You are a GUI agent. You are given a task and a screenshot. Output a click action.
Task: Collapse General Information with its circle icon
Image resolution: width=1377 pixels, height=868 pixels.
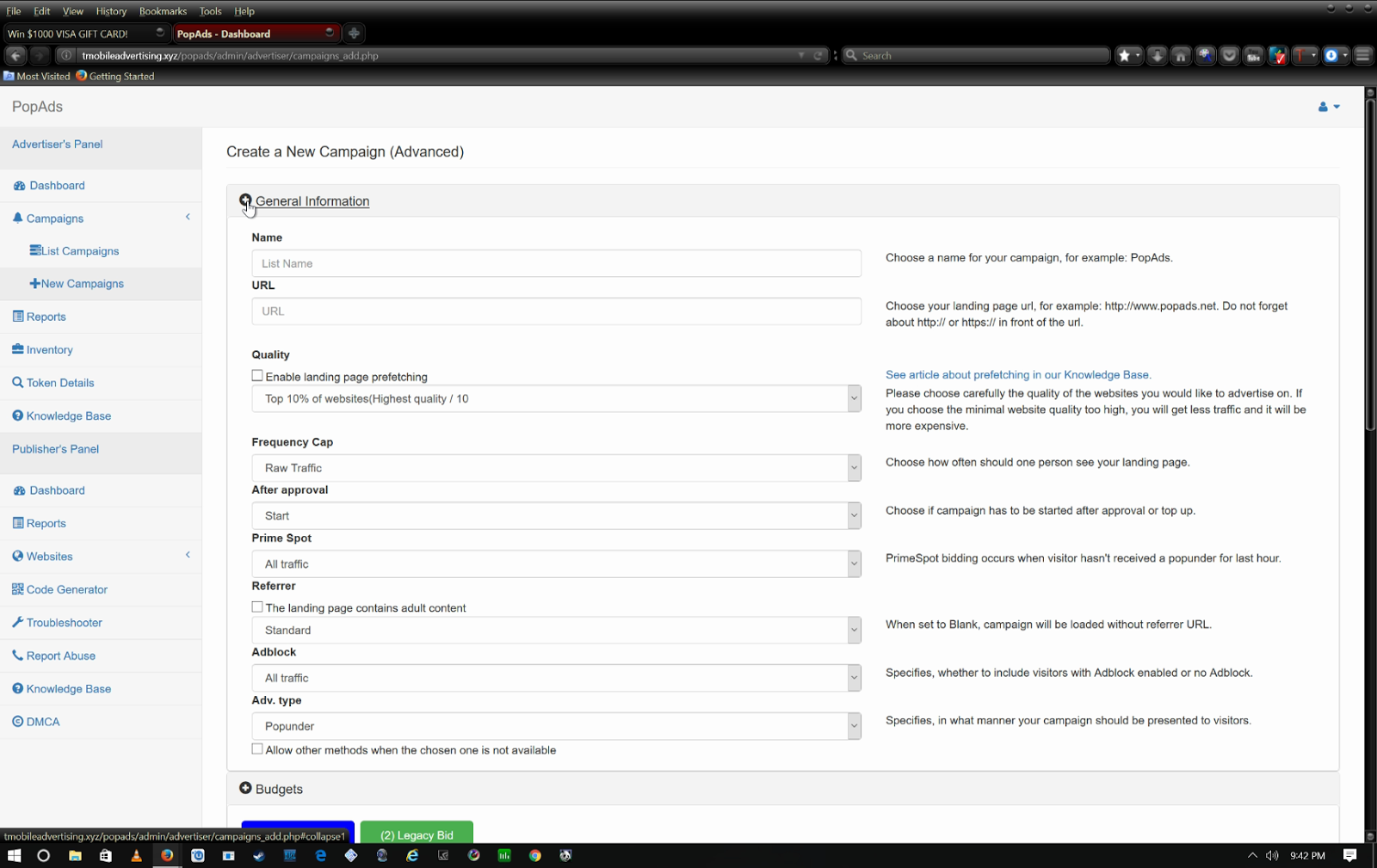245,200
